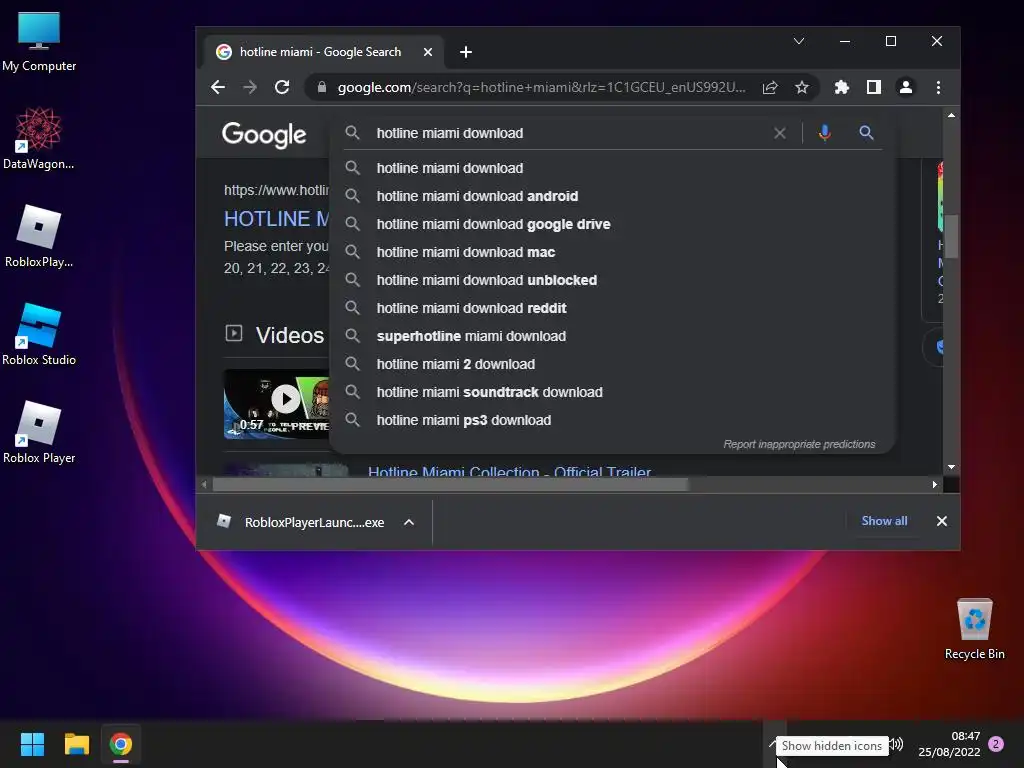The height and width of the screenshot is (768, 1024).
Task: Choose suggestion 'hotline miami 2 download'
Action: 611,364
